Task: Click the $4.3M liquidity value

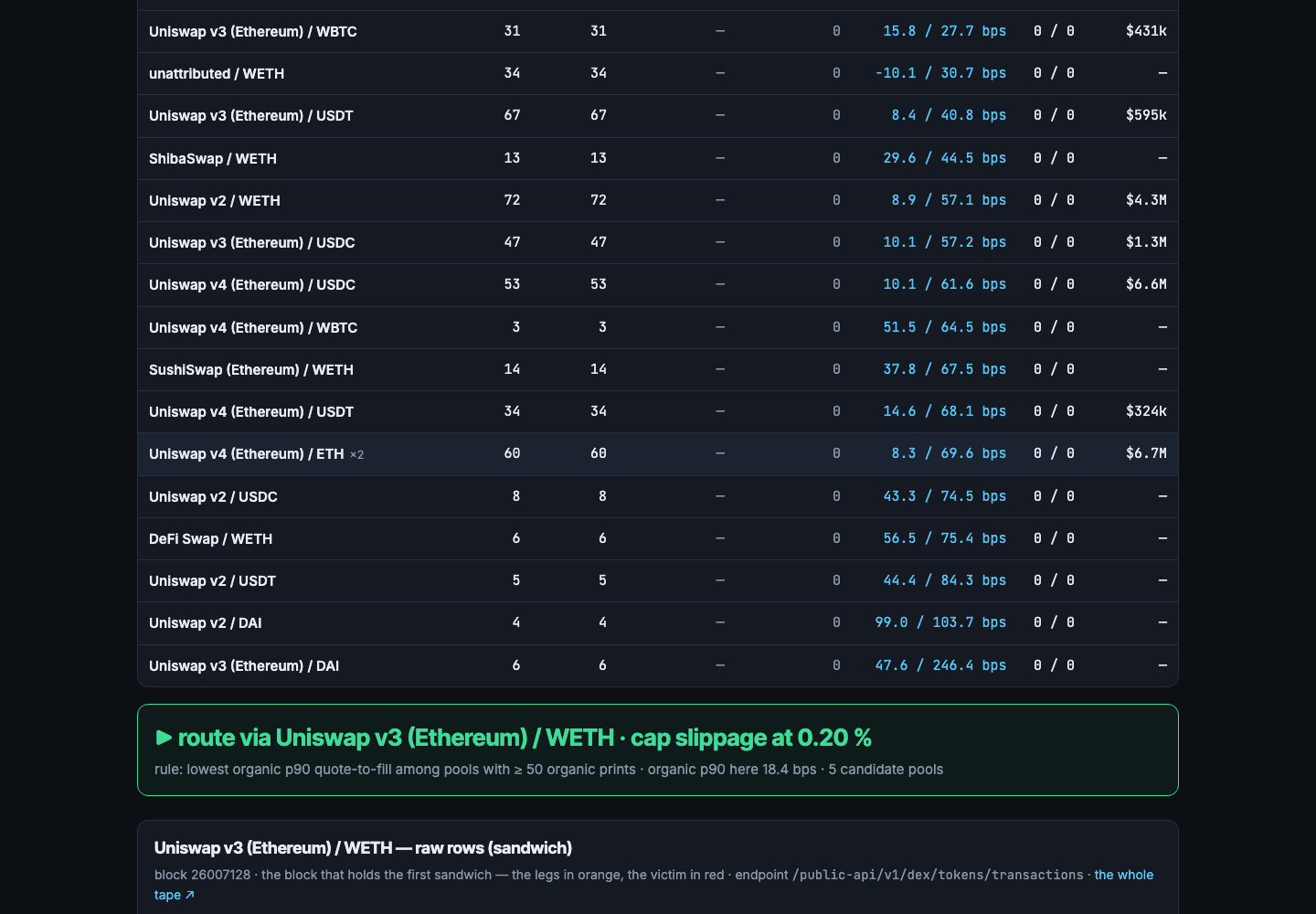Action: pyautogui.click(x=1146, y=200)
